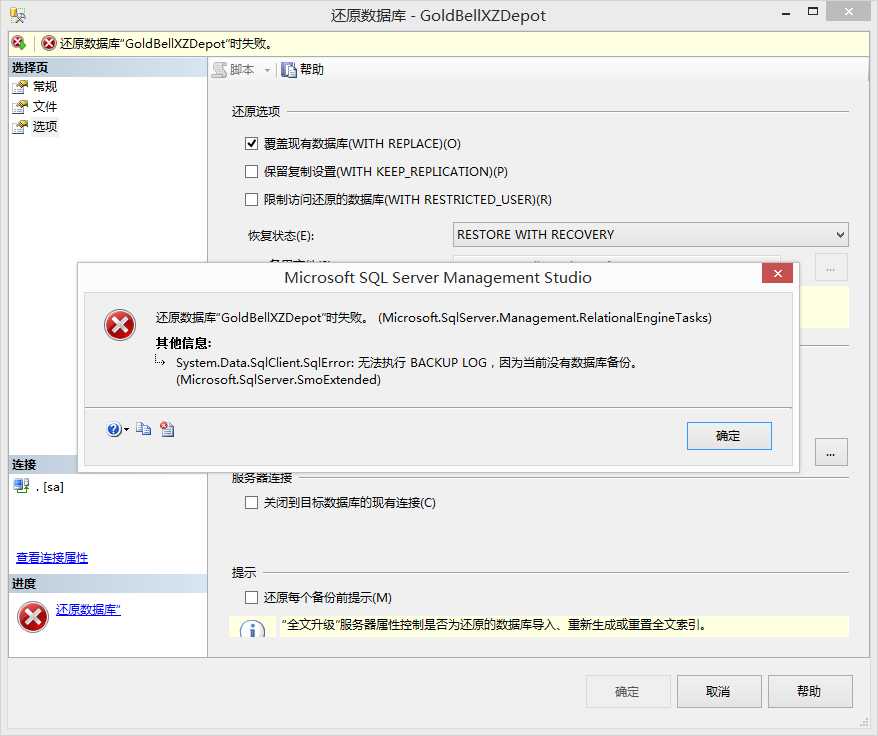The width and height of the screenshot is (878, 736).
Task: Maximize the restore database window
Action: (813, 12)
